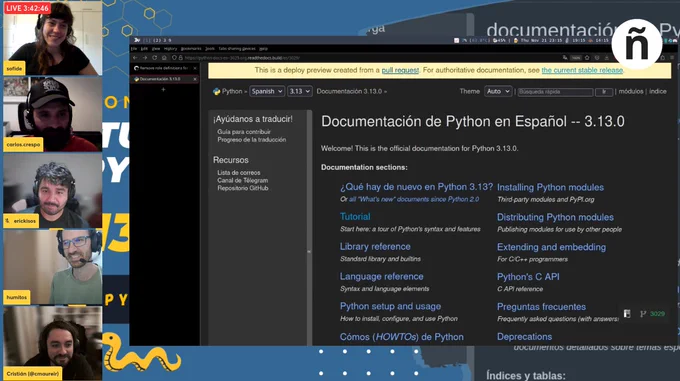
Task: Open the File menu
Action: [134, 49]
